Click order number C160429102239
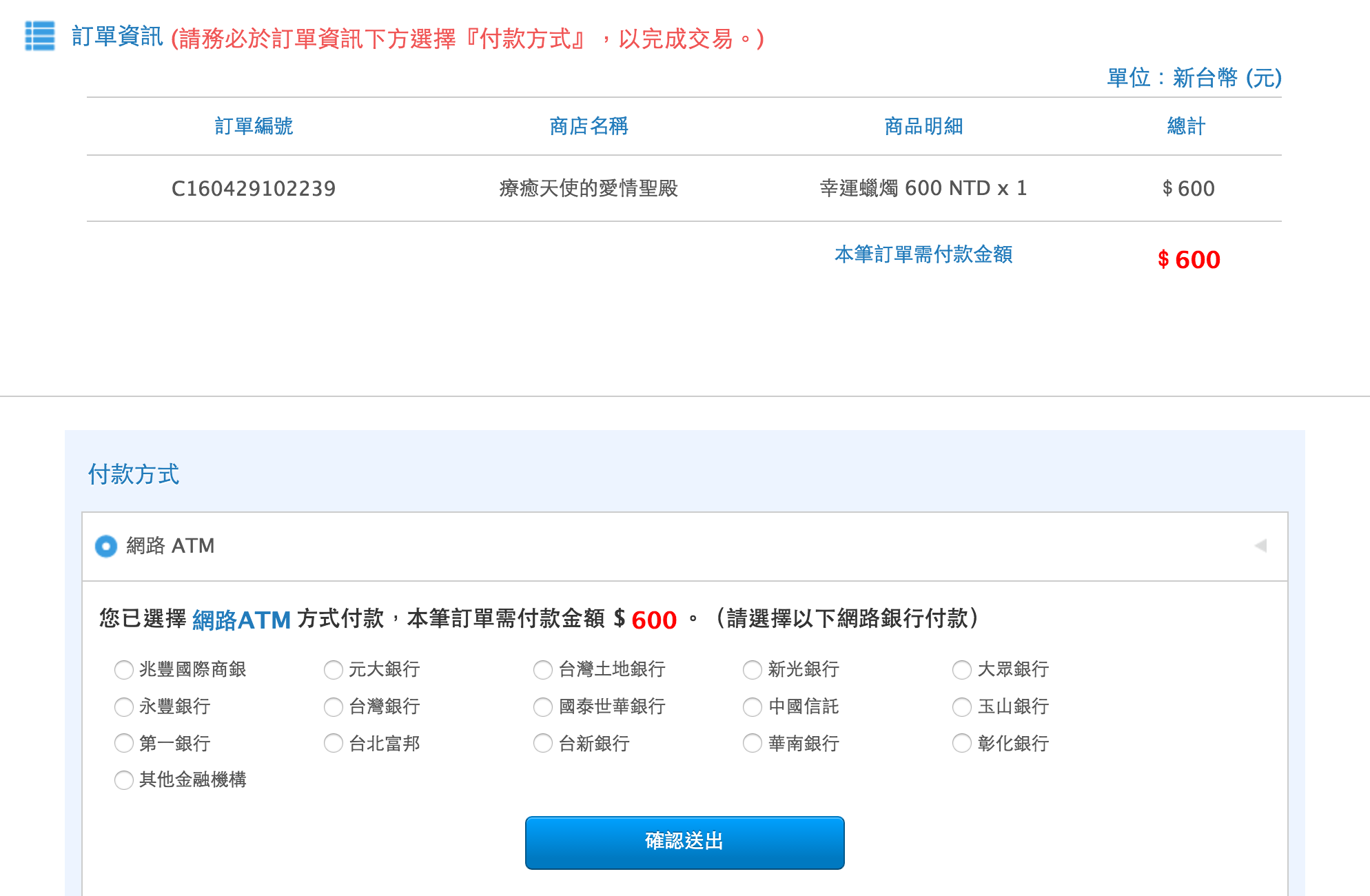The width and height of the screenshot is (1370, 896). click(254, 188)
